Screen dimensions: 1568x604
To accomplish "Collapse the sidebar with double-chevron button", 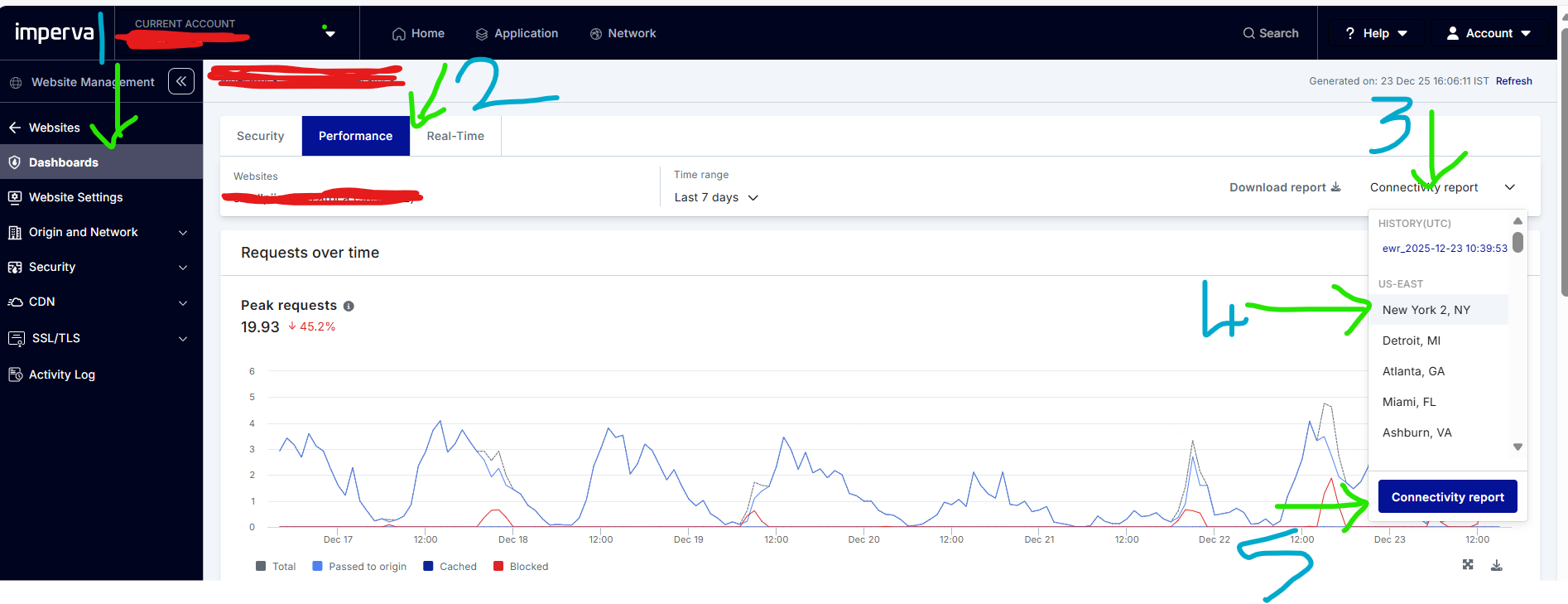I will click(x=181, y=81).
